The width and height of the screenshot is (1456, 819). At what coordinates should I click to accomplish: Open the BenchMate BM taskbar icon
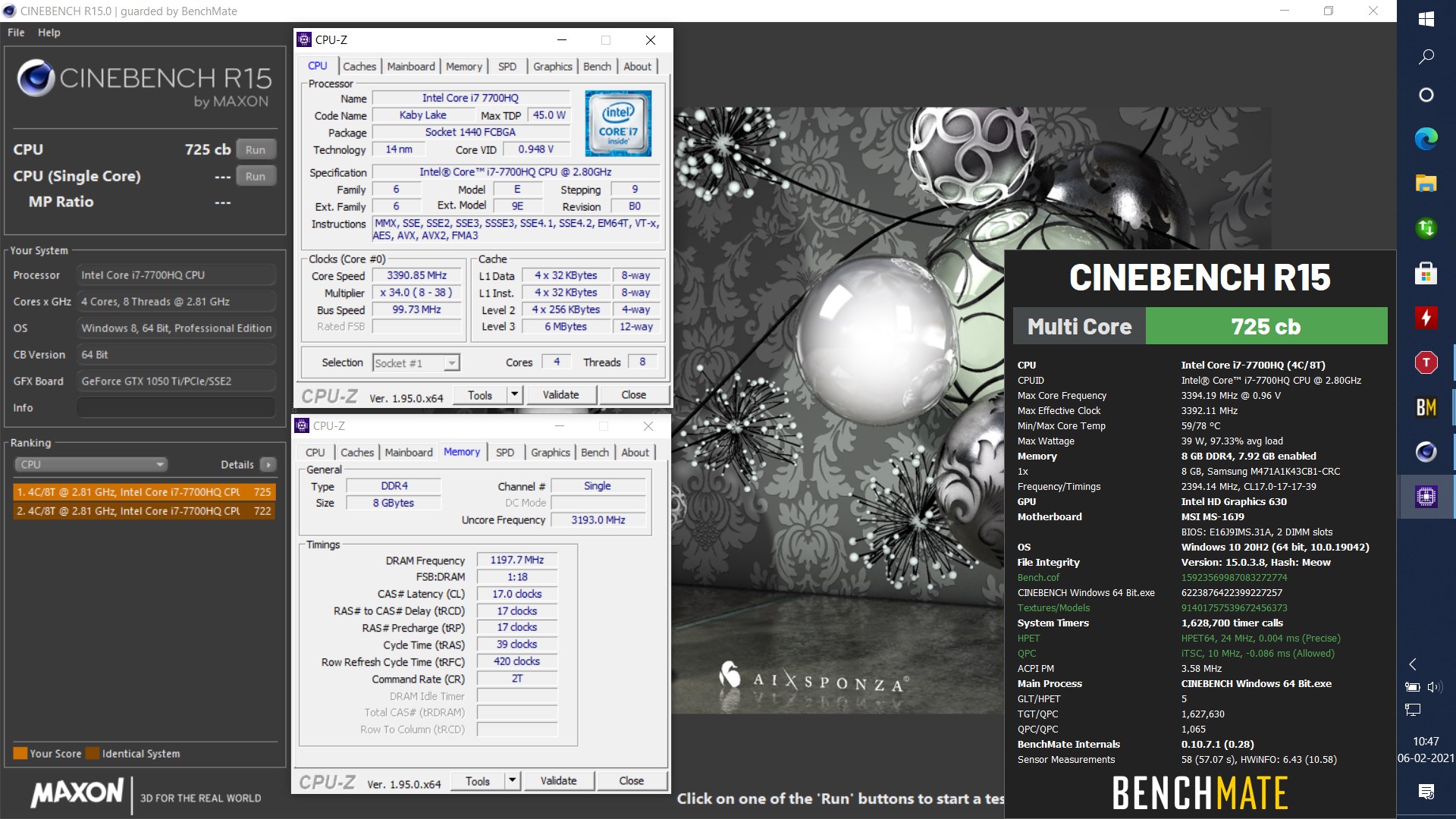pyautogui.click(x=1426, y=407)
